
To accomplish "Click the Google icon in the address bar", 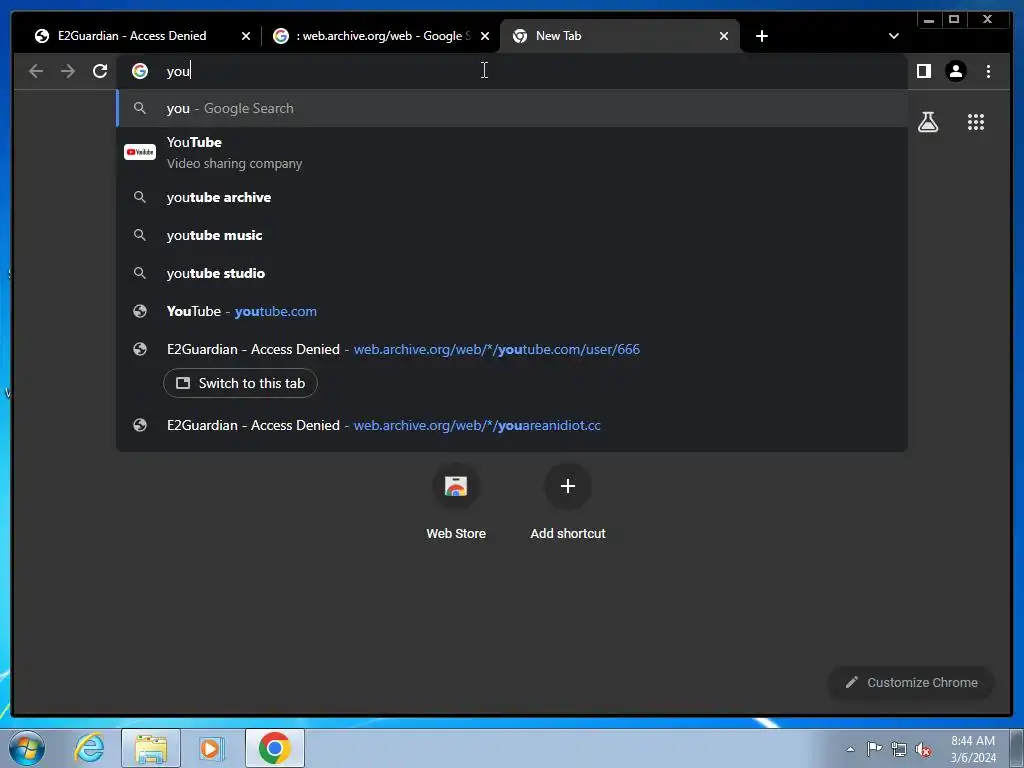I will [x=140, y=71].
